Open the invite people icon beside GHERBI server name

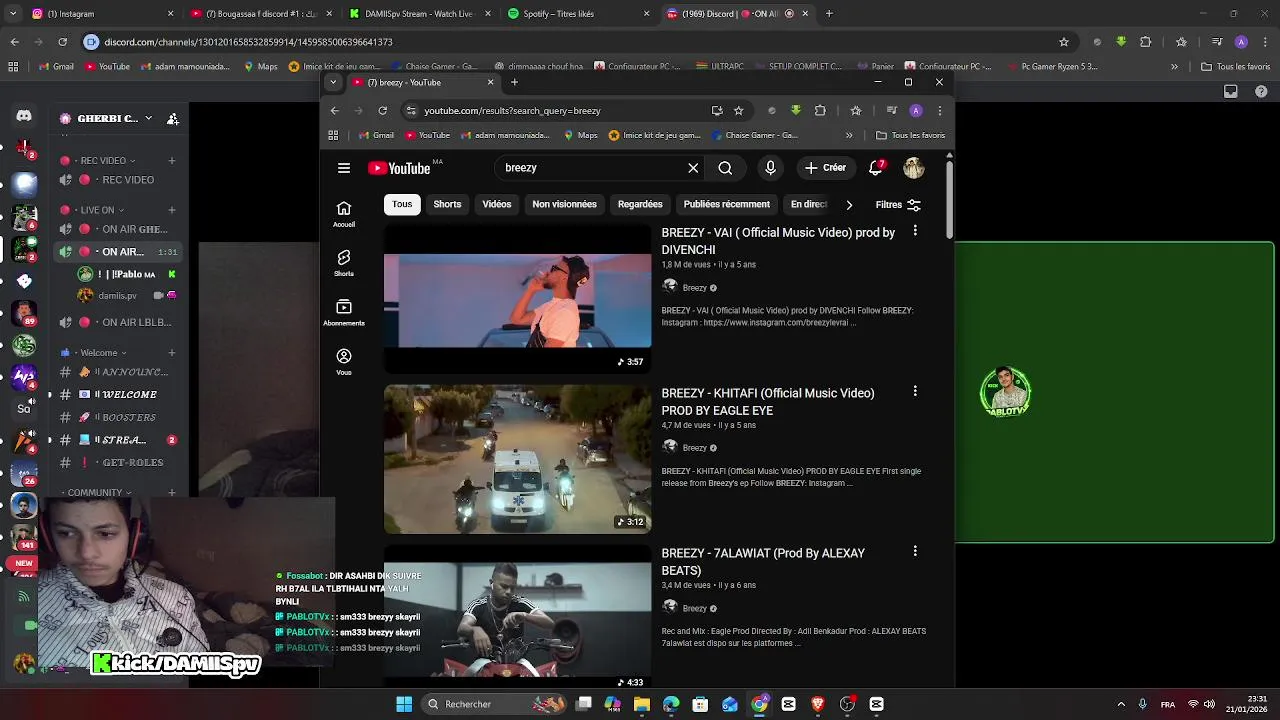tap(173, 119)
